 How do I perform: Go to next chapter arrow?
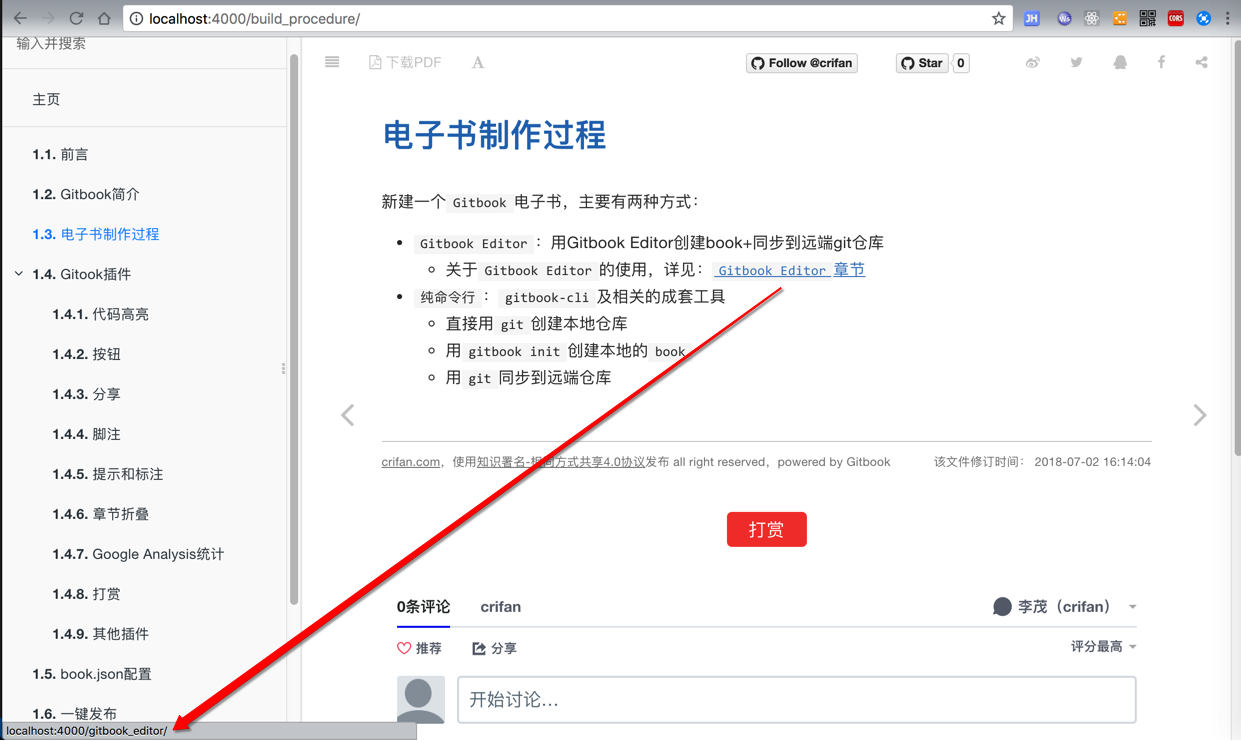pyautogui.click(x=1200, y=415)
